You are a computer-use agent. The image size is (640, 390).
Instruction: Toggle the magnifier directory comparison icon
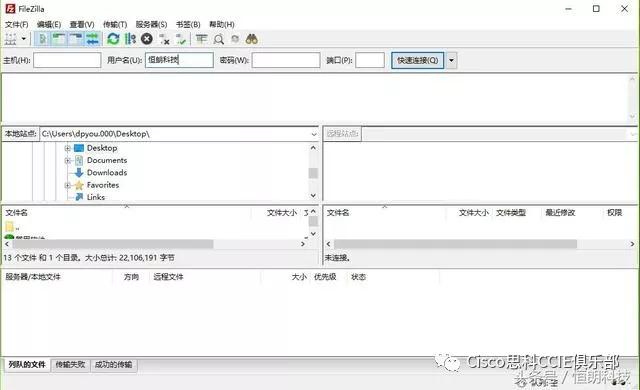click(219, 39)
